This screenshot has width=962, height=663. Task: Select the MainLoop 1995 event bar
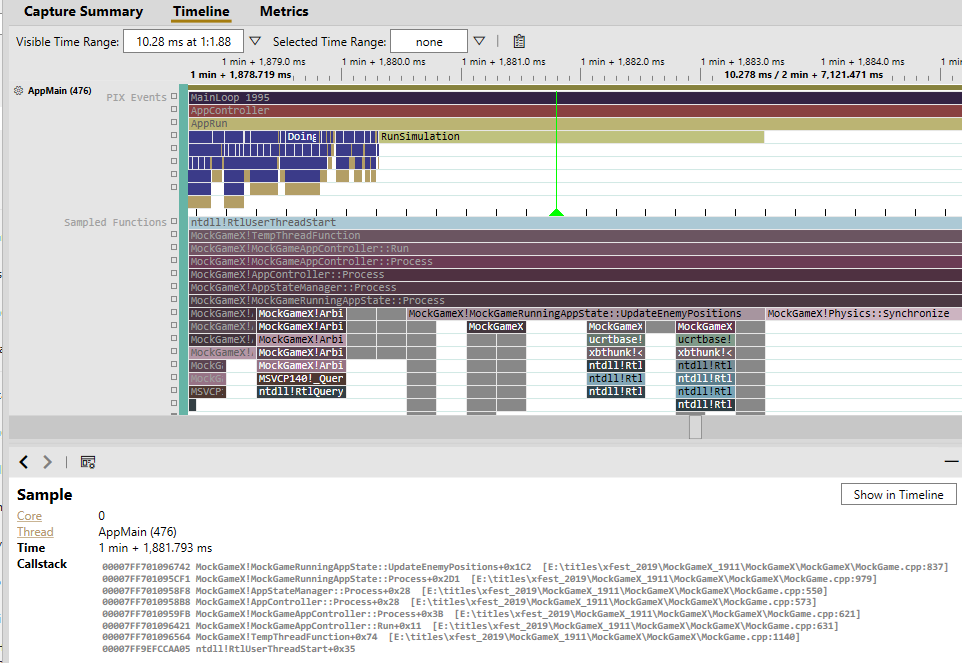tap(575, 98)
